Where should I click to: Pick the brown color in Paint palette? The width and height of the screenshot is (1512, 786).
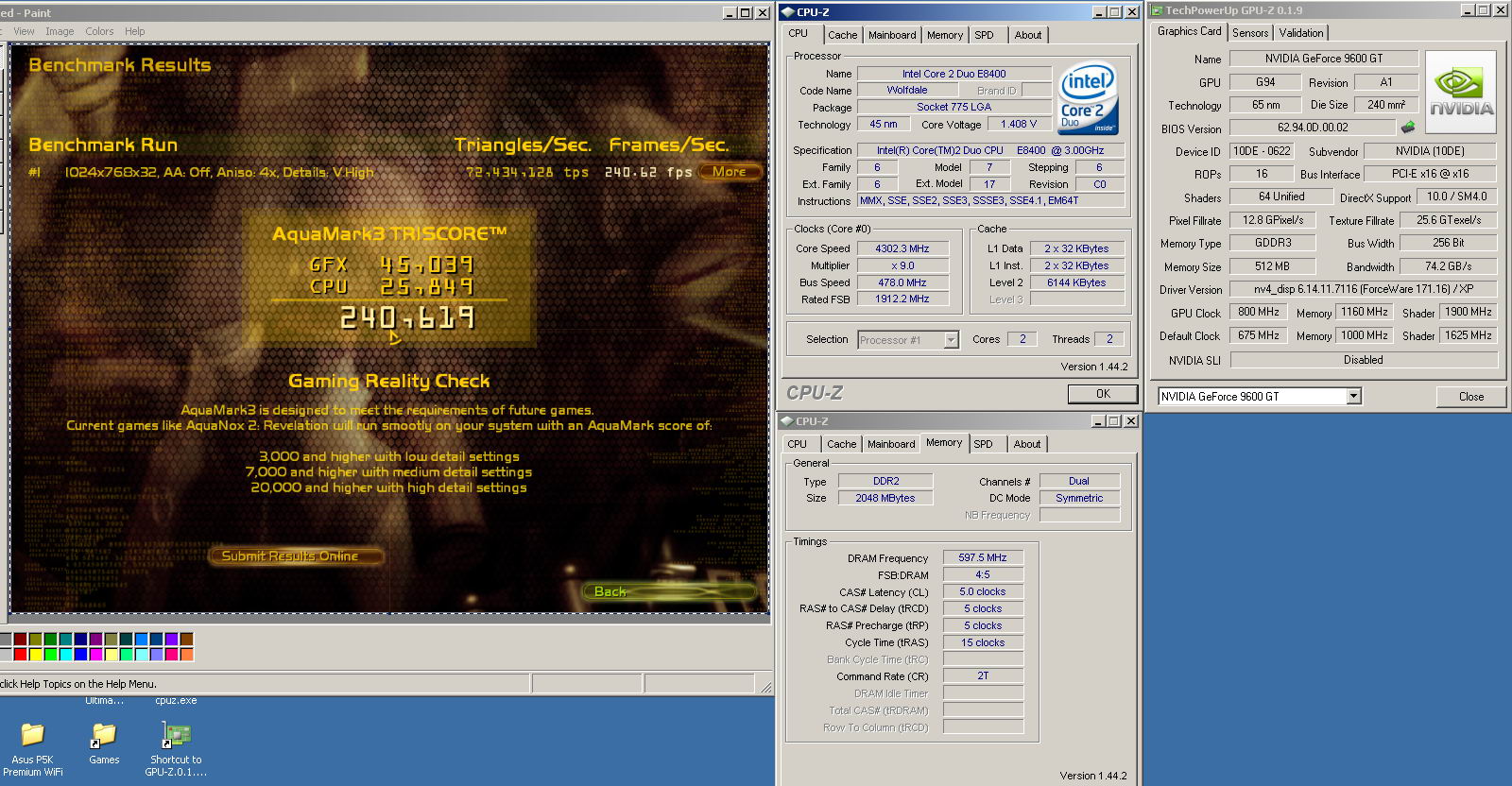186,640
